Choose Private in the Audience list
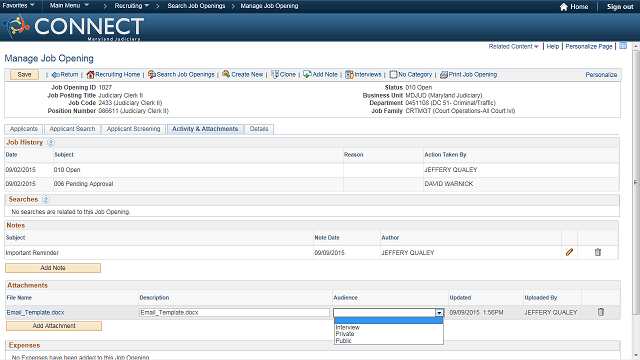 click(x=345, y=334)
